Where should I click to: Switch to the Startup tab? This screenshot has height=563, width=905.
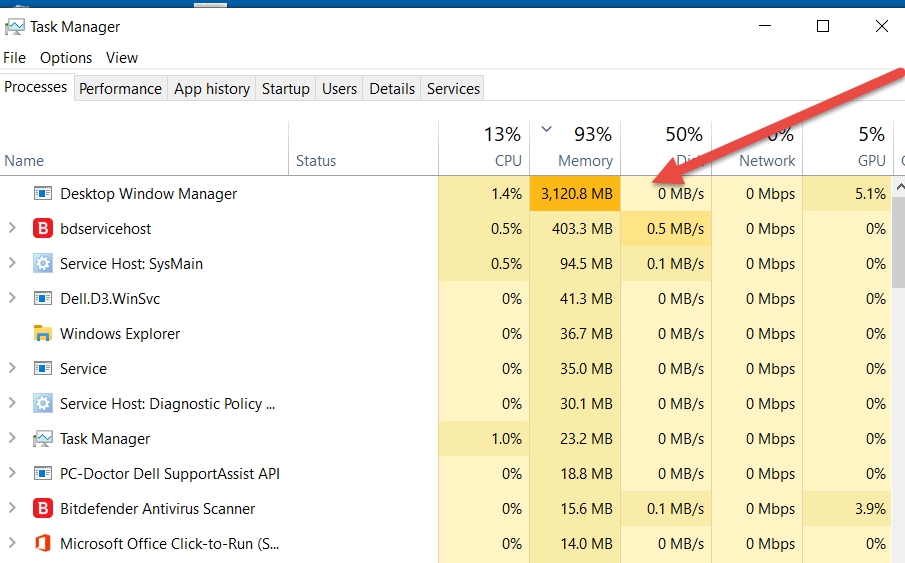point(286,88)
